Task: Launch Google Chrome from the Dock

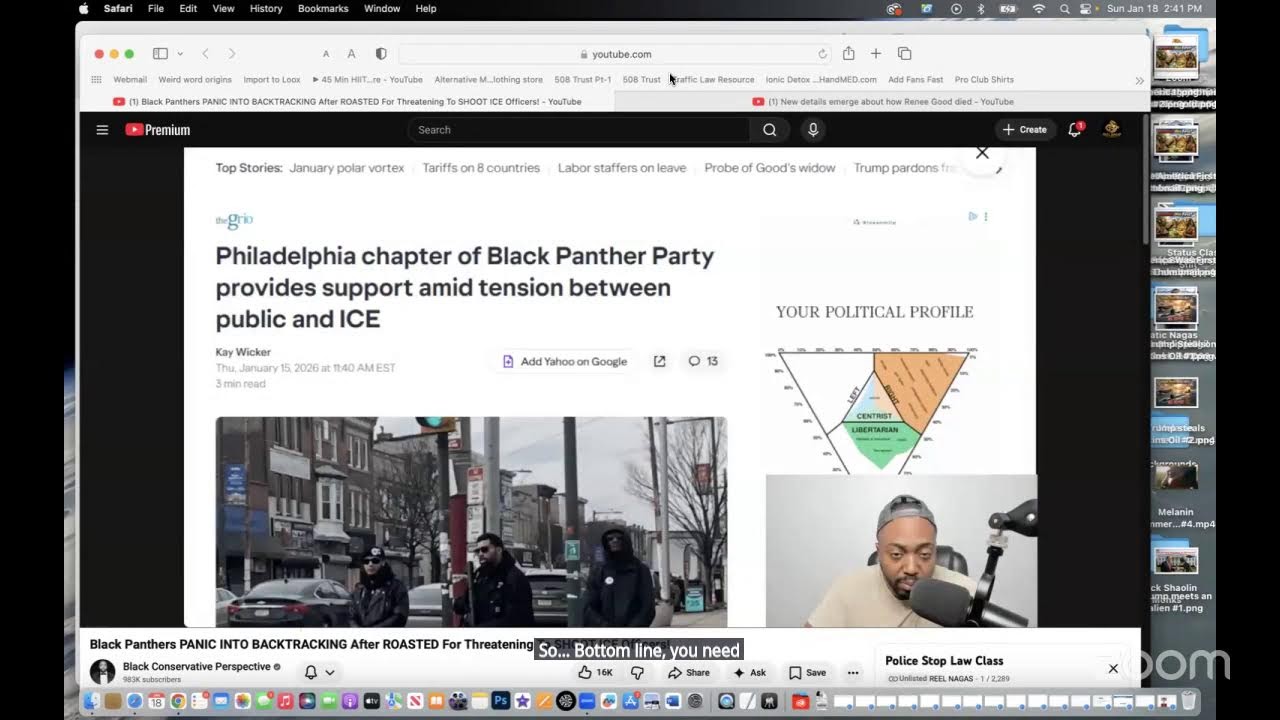Action: point(178,701)
